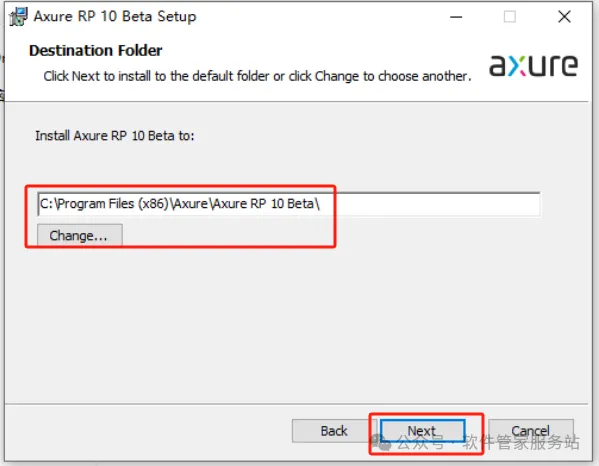
Task: Place cursor after "Axure RP 10 Beta\" path text
Action: pyautogui.click(x=321, y=204)
